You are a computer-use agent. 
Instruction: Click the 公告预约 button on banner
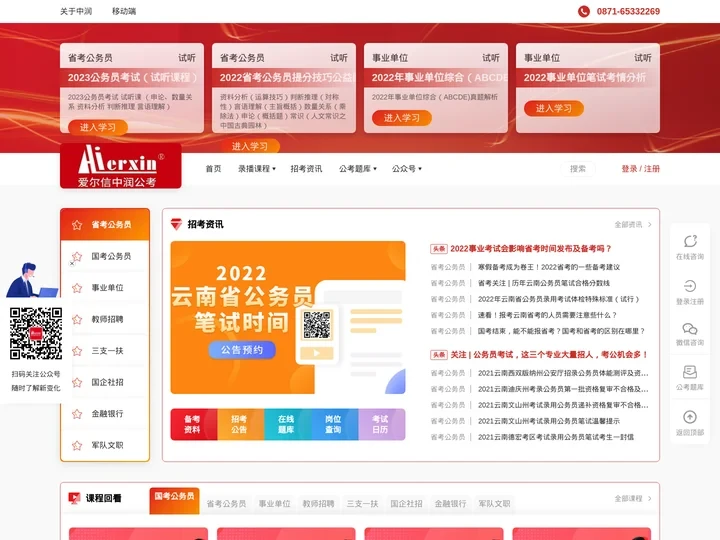coord(242,350)
